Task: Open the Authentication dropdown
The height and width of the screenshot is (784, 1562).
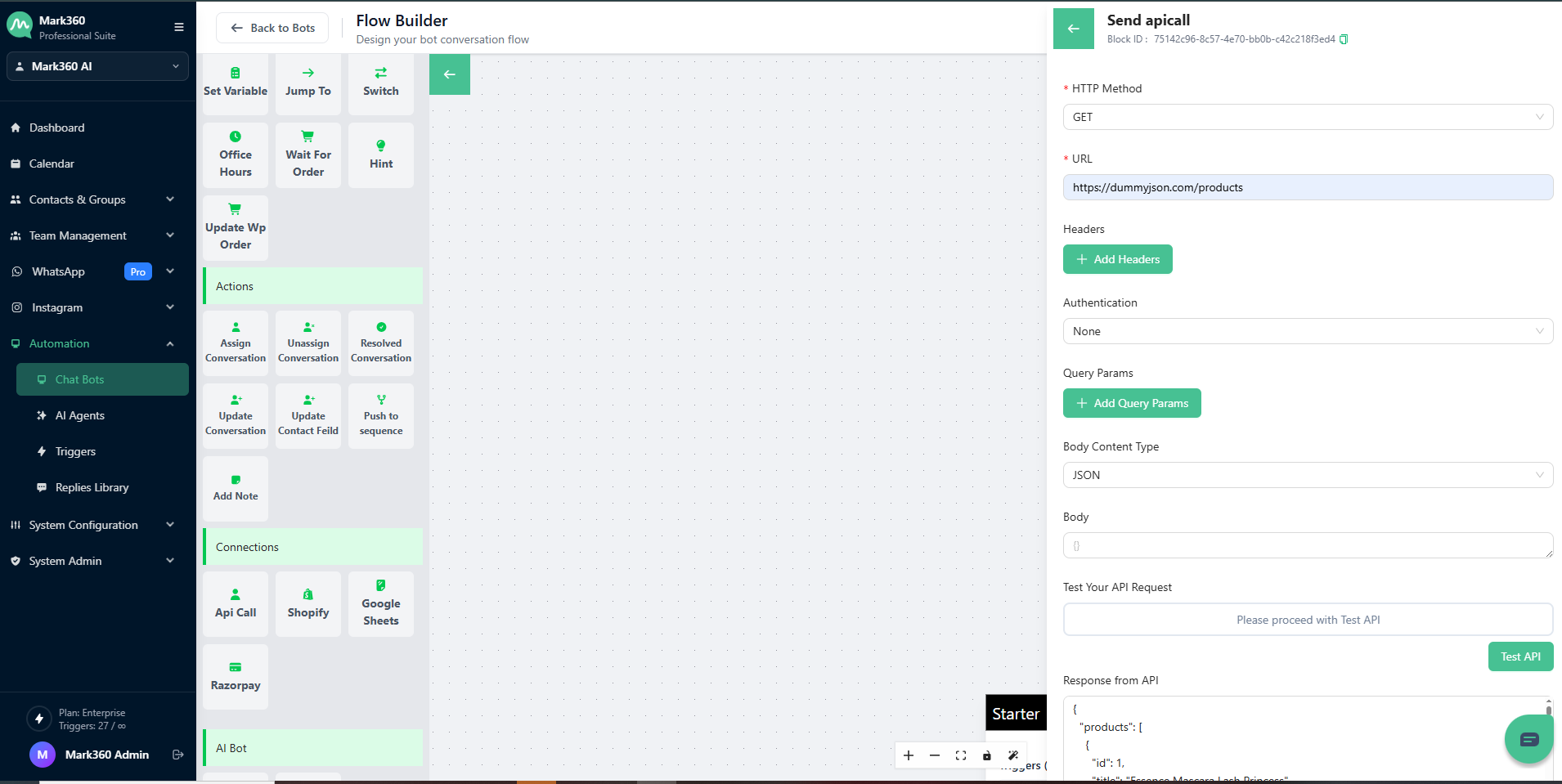Action: point(1307,331)
